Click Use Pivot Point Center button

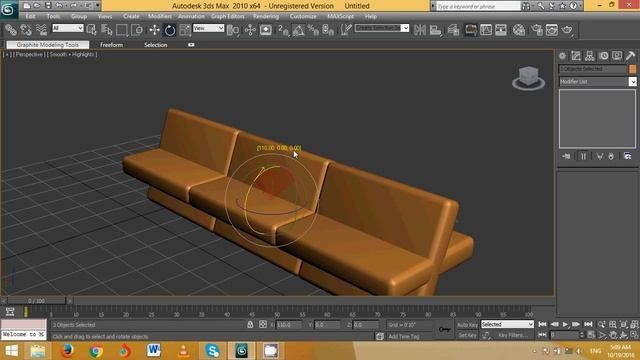[x=233, y=30]
